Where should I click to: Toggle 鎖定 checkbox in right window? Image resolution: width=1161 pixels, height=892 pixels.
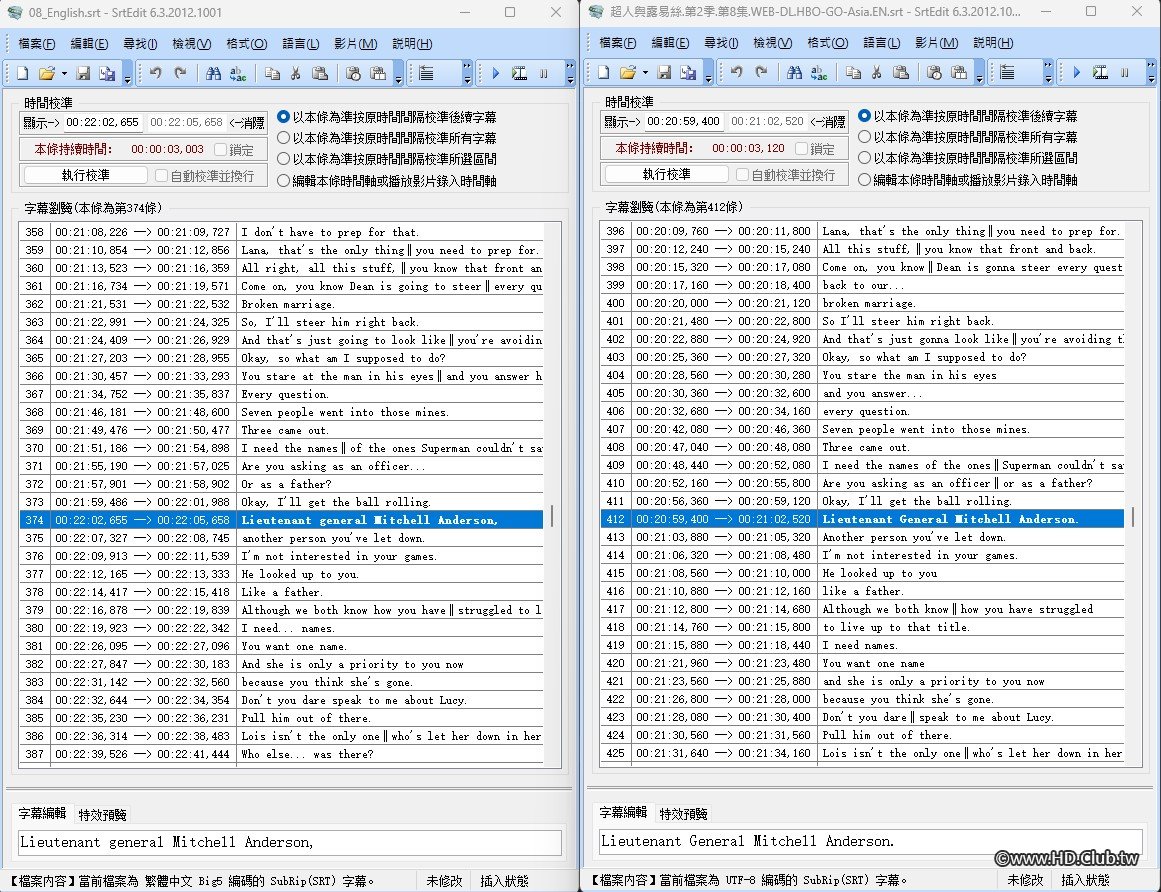coord(801,149)
